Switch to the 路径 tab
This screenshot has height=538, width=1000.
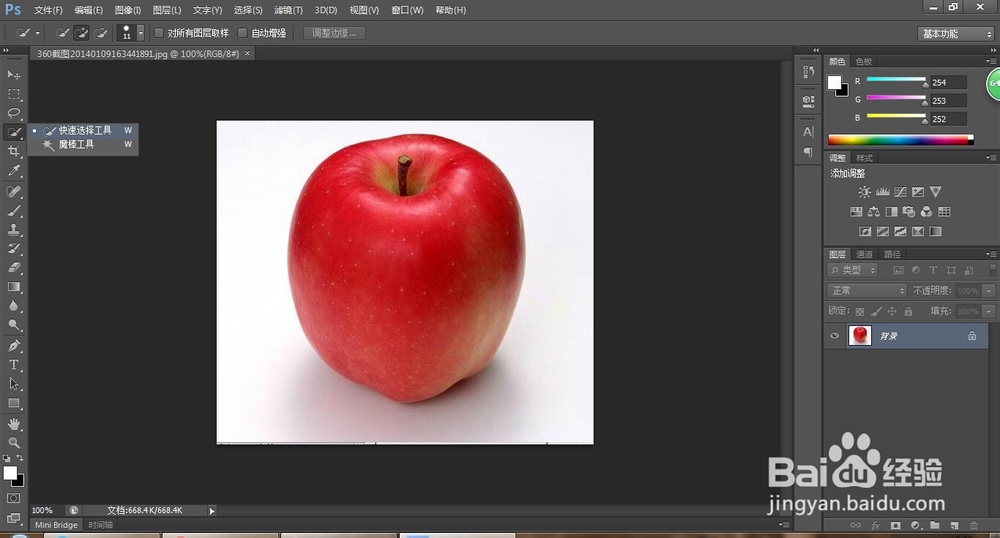click(x=892, y=254)
